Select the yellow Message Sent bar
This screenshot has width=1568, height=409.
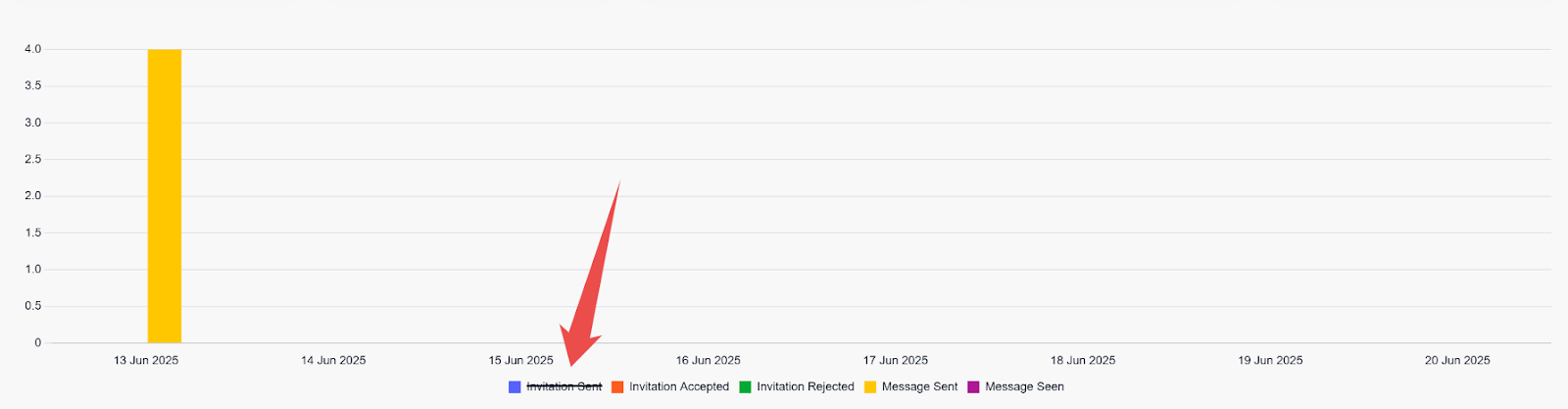pos(165,196)
